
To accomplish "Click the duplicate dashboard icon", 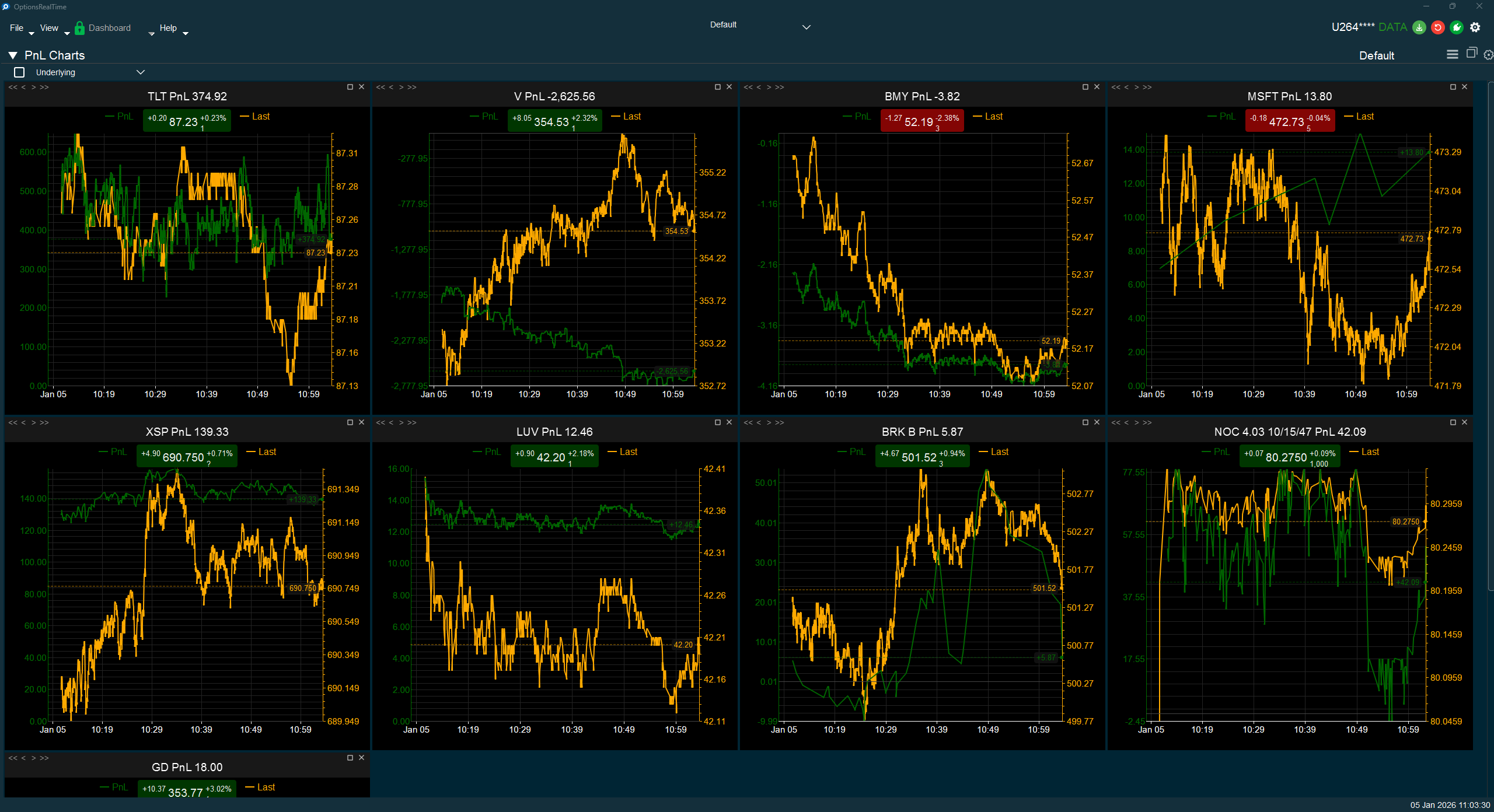I will (1471, 54).
